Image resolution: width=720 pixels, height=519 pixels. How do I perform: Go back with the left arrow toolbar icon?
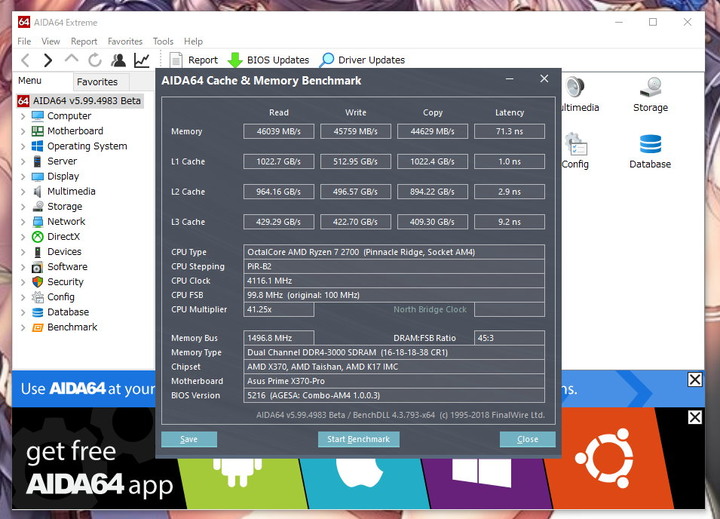point(26,60)
